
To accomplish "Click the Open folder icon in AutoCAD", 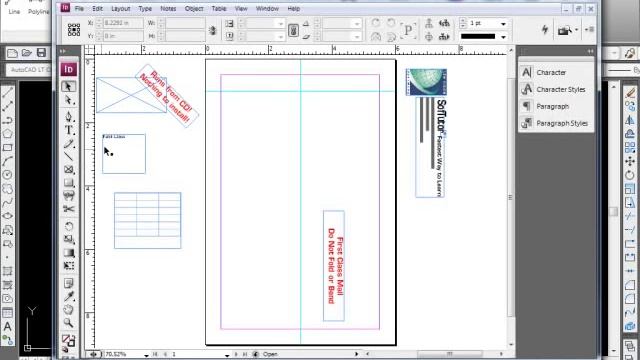I will [x=27, y=53].
